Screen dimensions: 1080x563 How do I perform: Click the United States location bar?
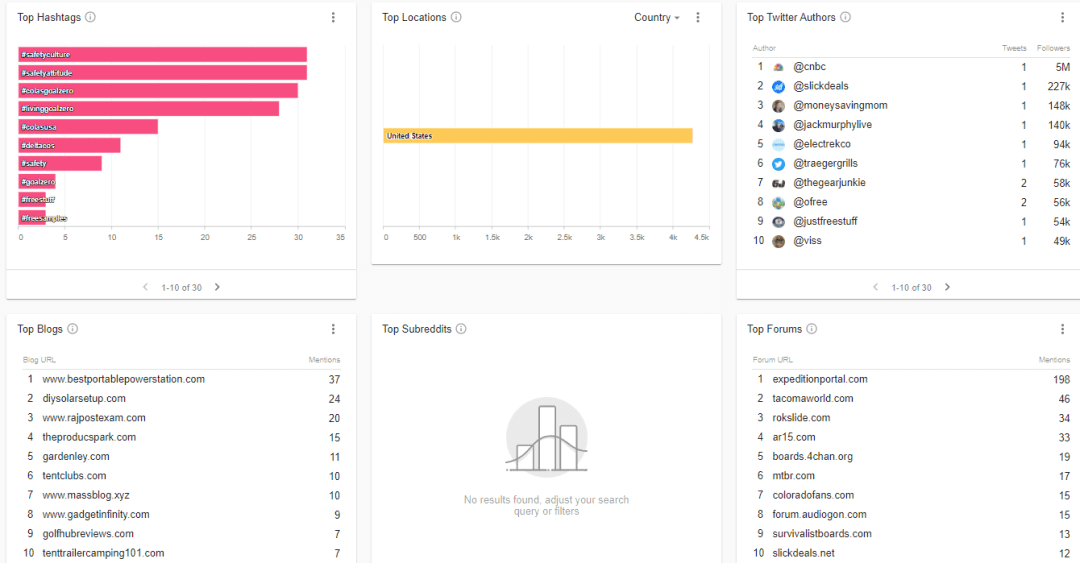pyautogui.click(x=538, y=136)
